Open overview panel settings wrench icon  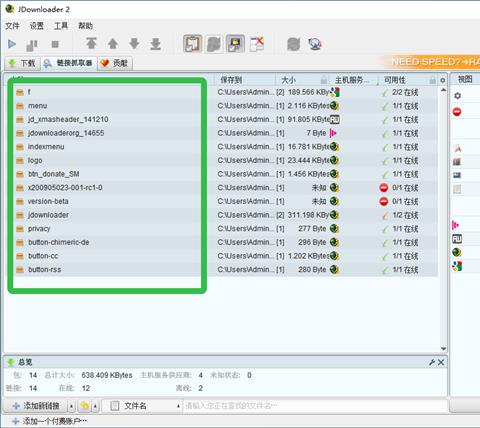click(x=432, y=362)
